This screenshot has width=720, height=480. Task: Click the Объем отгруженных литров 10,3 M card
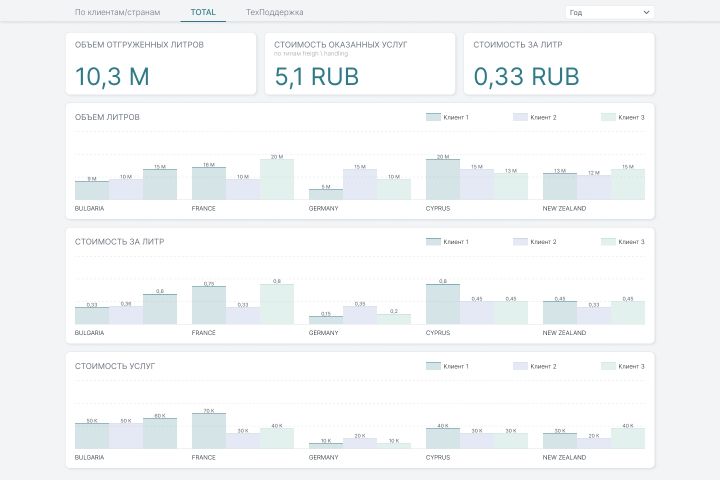click(161, 64)
